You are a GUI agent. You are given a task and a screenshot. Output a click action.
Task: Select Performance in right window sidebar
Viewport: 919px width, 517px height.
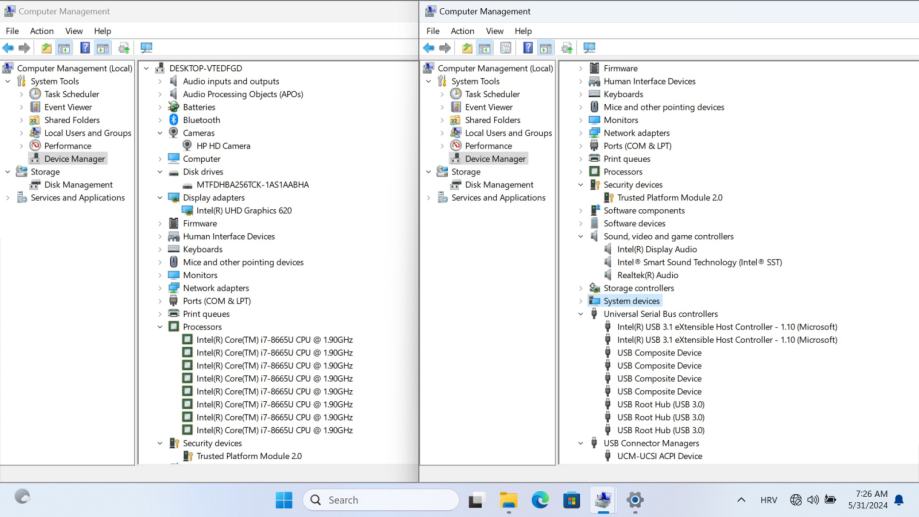[488, 146]
